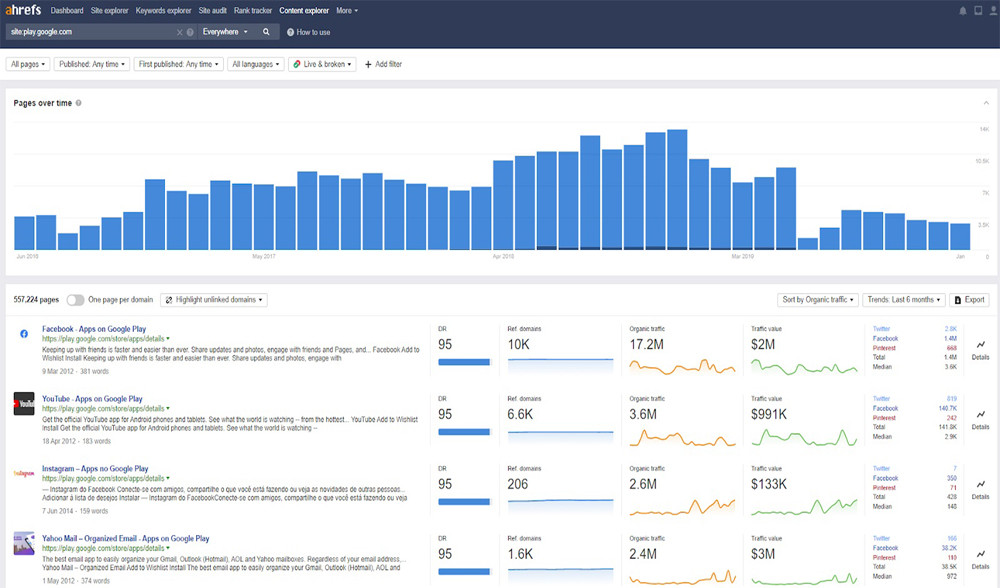The image size is (1000, 588).
Task: Click the 2.4M organic traffic value
Action: pyautogui.click(x=643, y=554)
